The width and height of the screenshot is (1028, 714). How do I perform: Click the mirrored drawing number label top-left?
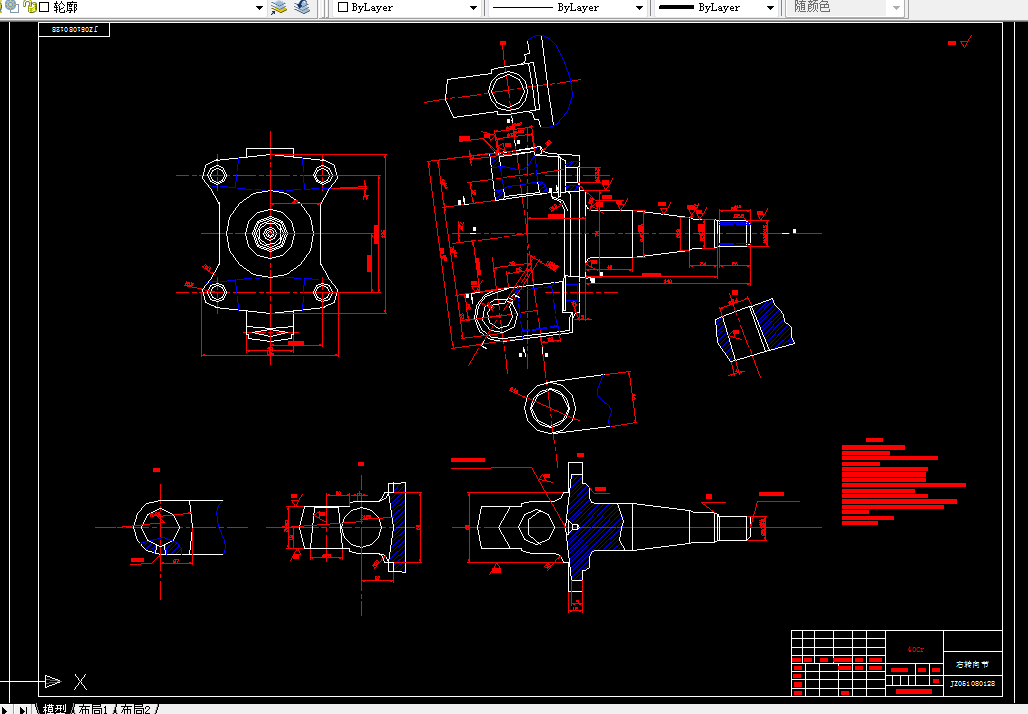click(x=74, y=30)
